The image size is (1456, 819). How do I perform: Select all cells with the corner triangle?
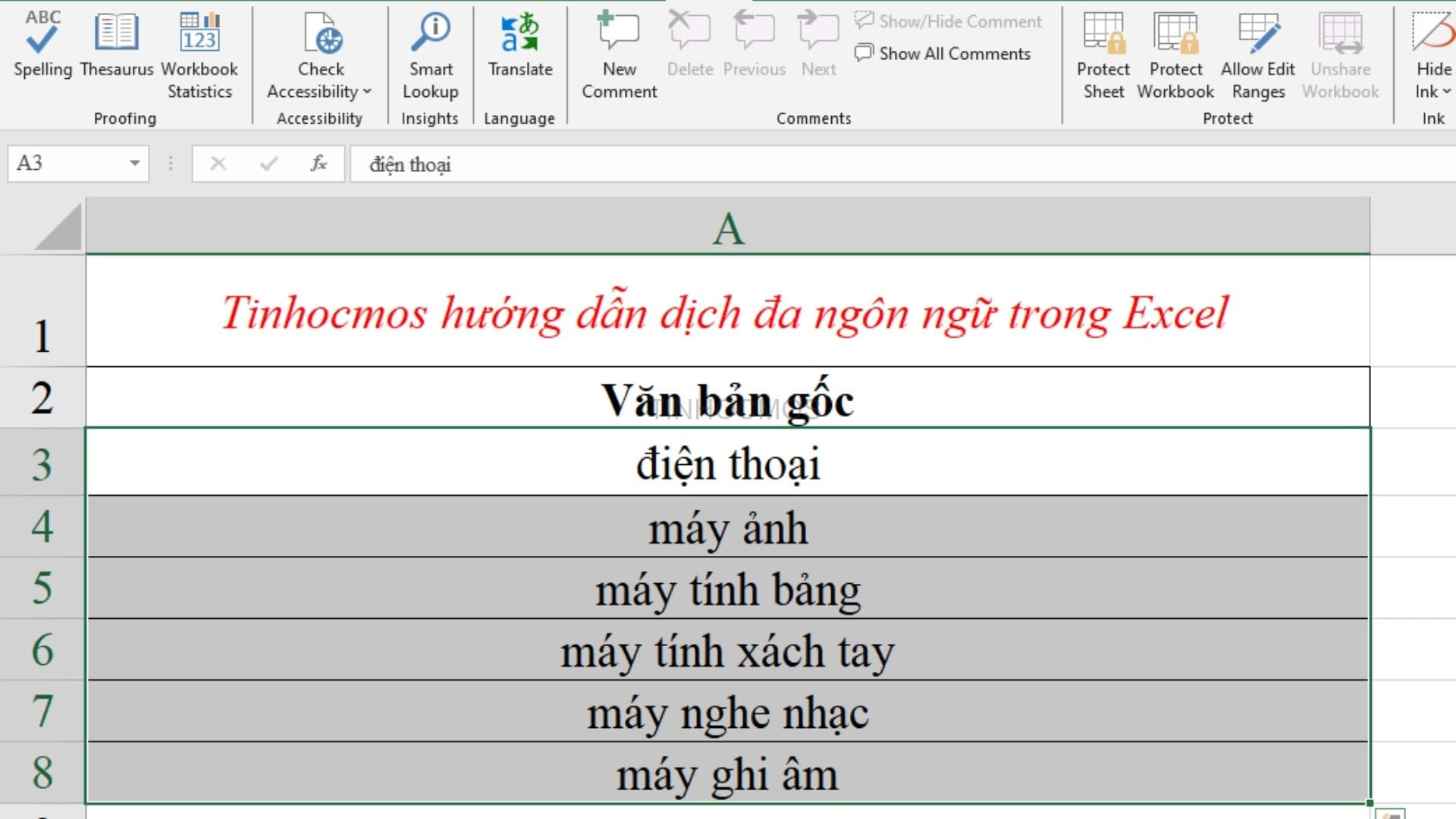coord(58,227)
